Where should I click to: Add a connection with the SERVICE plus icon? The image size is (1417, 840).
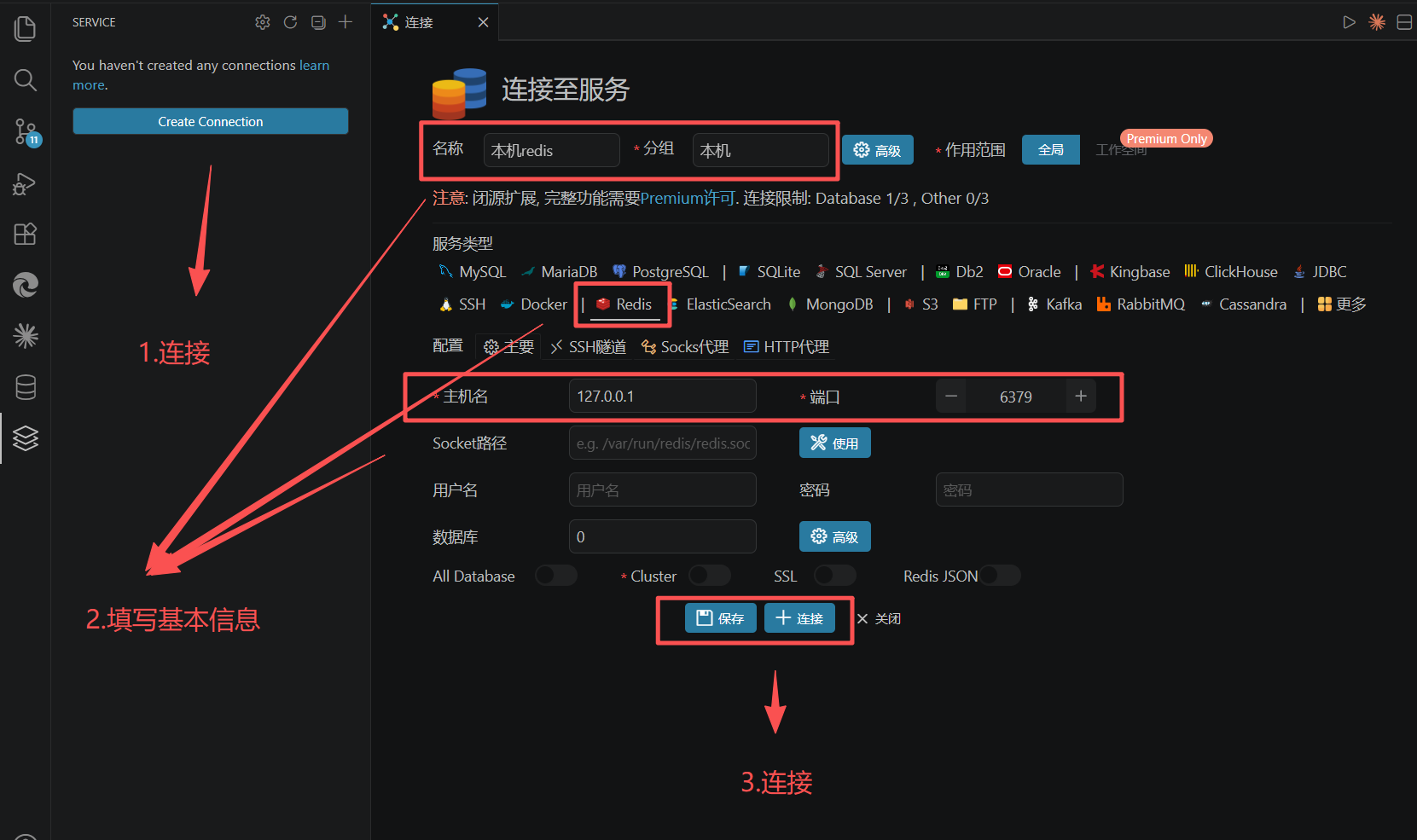coord(346,22)
